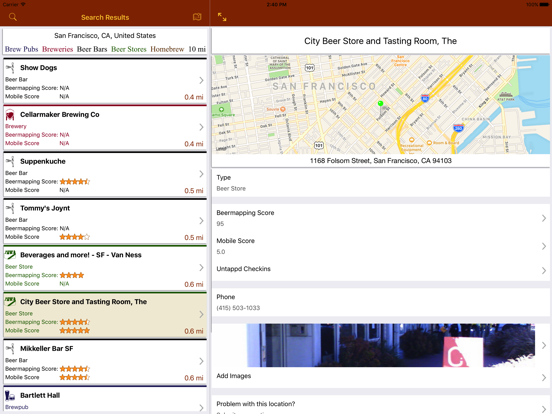Toggle the Beer Stores filter
This screenshot has height=414, width=552.
(128, 49)
